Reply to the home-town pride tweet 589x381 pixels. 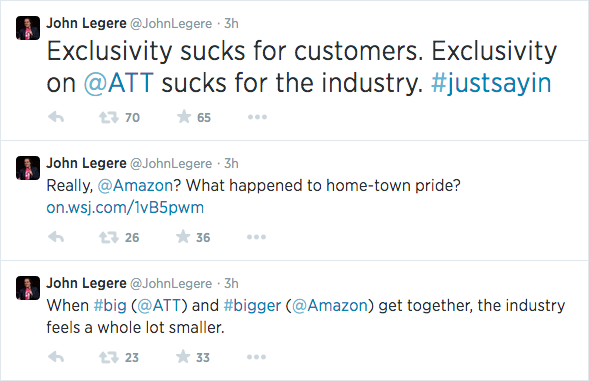[x=56, y=237]
